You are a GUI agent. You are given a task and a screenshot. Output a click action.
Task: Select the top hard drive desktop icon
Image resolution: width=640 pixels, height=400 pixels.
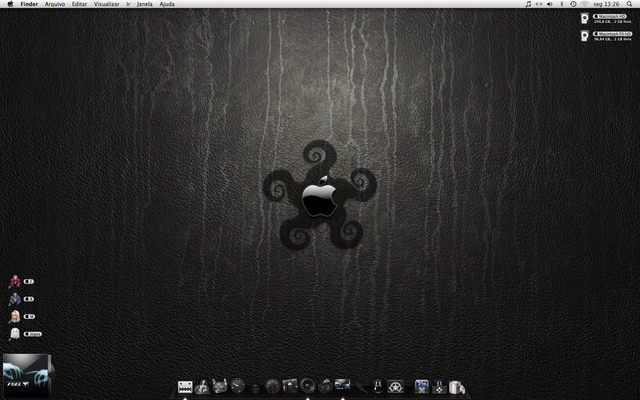click(x=584, y=18)
